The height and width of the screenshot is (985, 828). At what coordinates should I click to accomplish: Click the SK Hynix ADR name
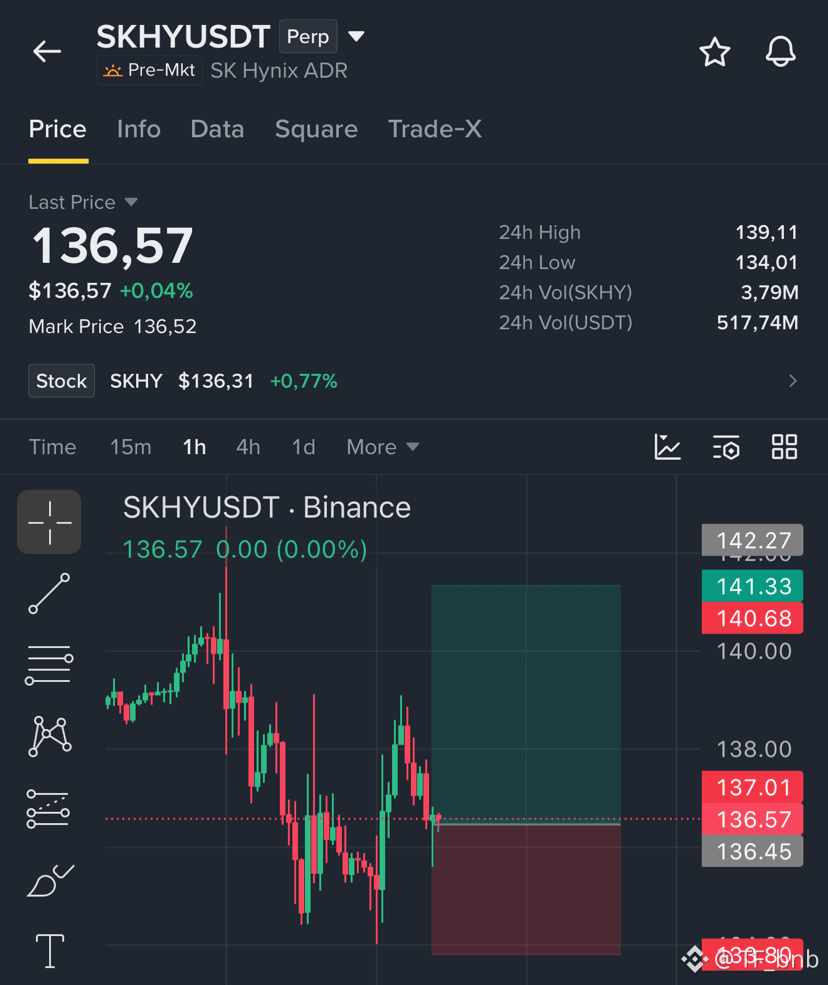tap(279, 71)
